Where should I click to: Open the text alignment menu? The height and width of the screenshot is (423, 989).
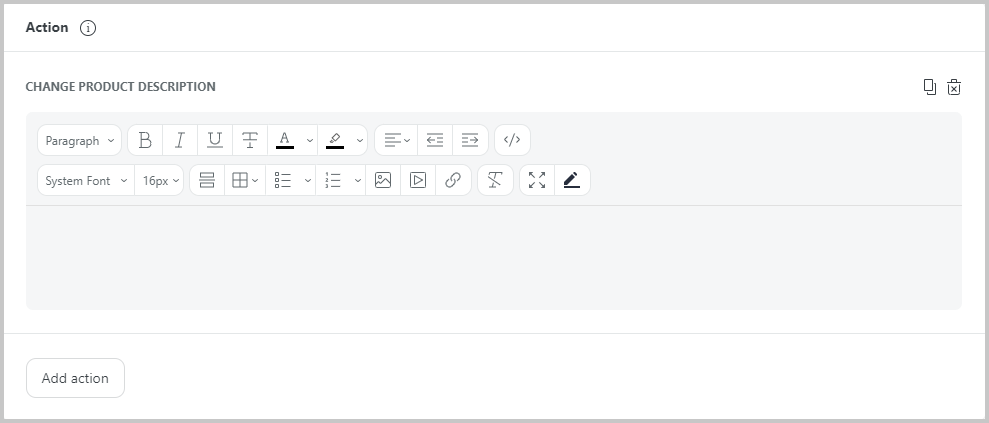click(397, 141)
